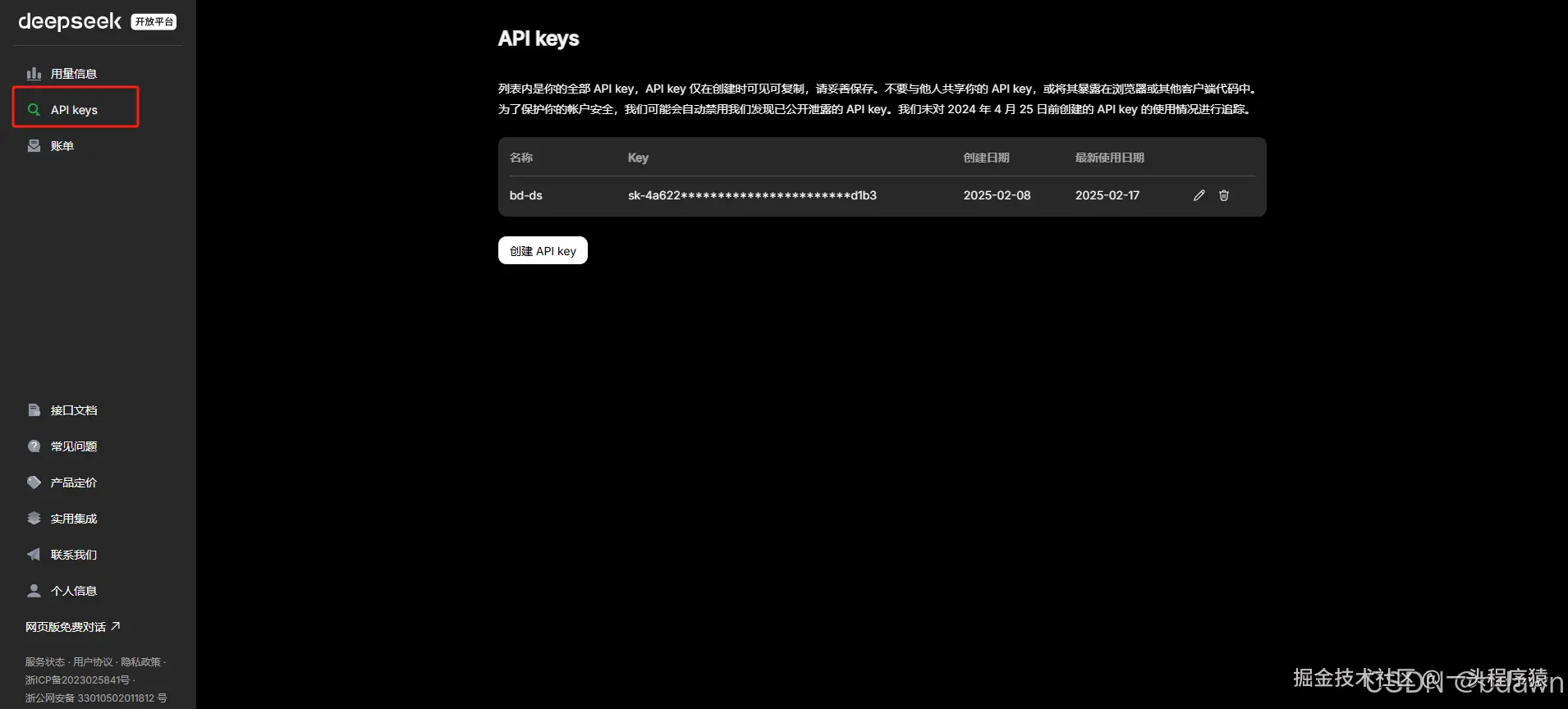The height and width of the screenshot is (709, 1568).
Task: Open 联系我们 contact page
Action: [x=74, y=555]
